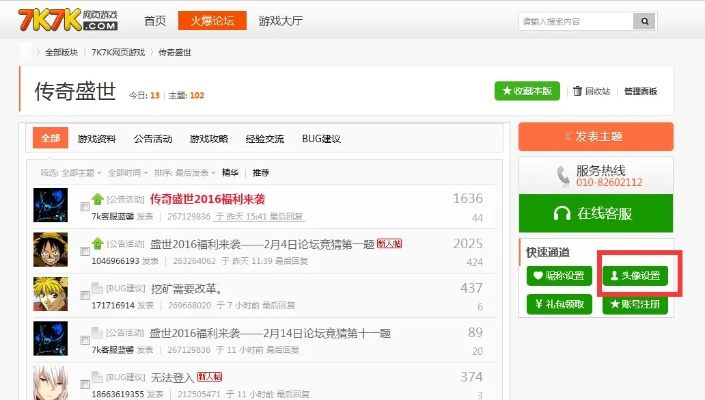Switch to the BUG建议 tab
Image resolution: width=705 pixels, height=400 pixels.
click(x=321, y=139)
